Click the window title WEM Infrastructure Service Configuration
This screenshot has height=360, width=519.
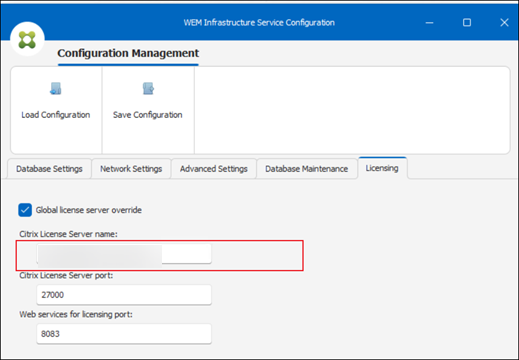[259, 23]
